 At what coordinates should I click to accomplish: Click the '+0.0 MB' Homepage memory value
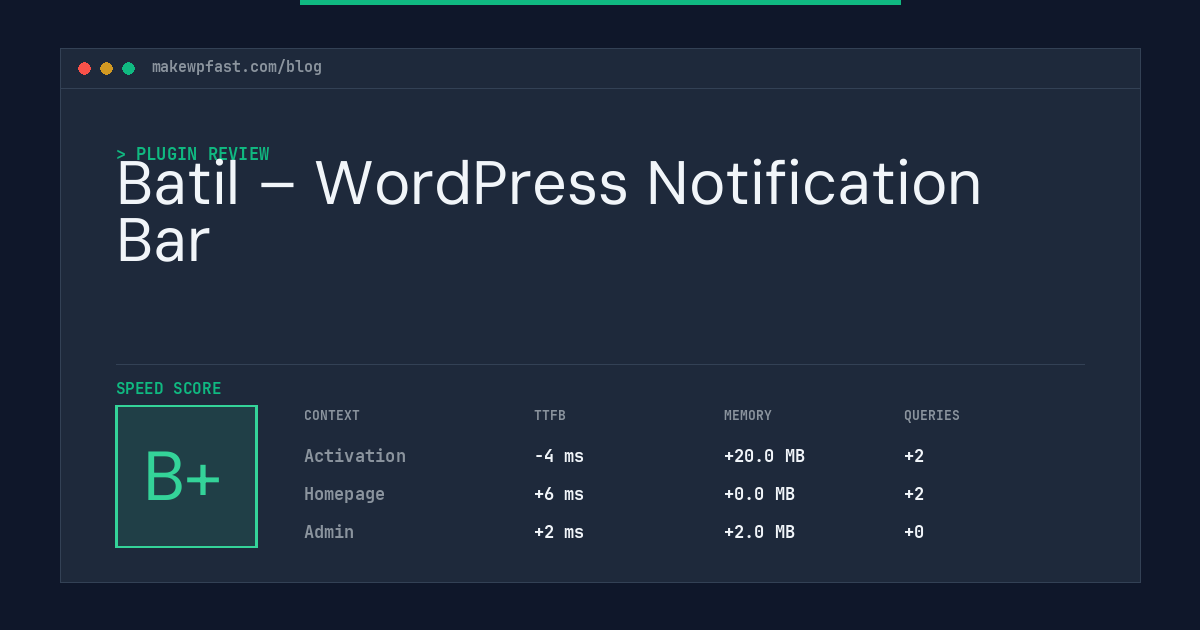(759, 494)
